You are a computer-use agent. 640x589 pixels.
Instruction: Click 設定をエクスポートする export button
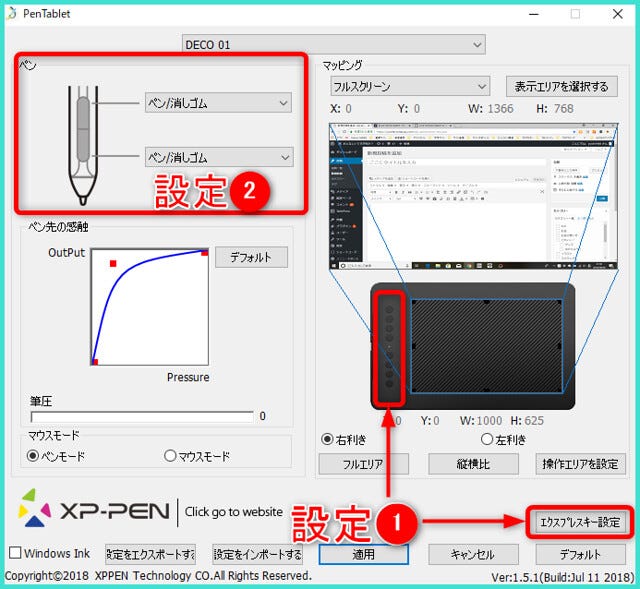pos(151,554)
